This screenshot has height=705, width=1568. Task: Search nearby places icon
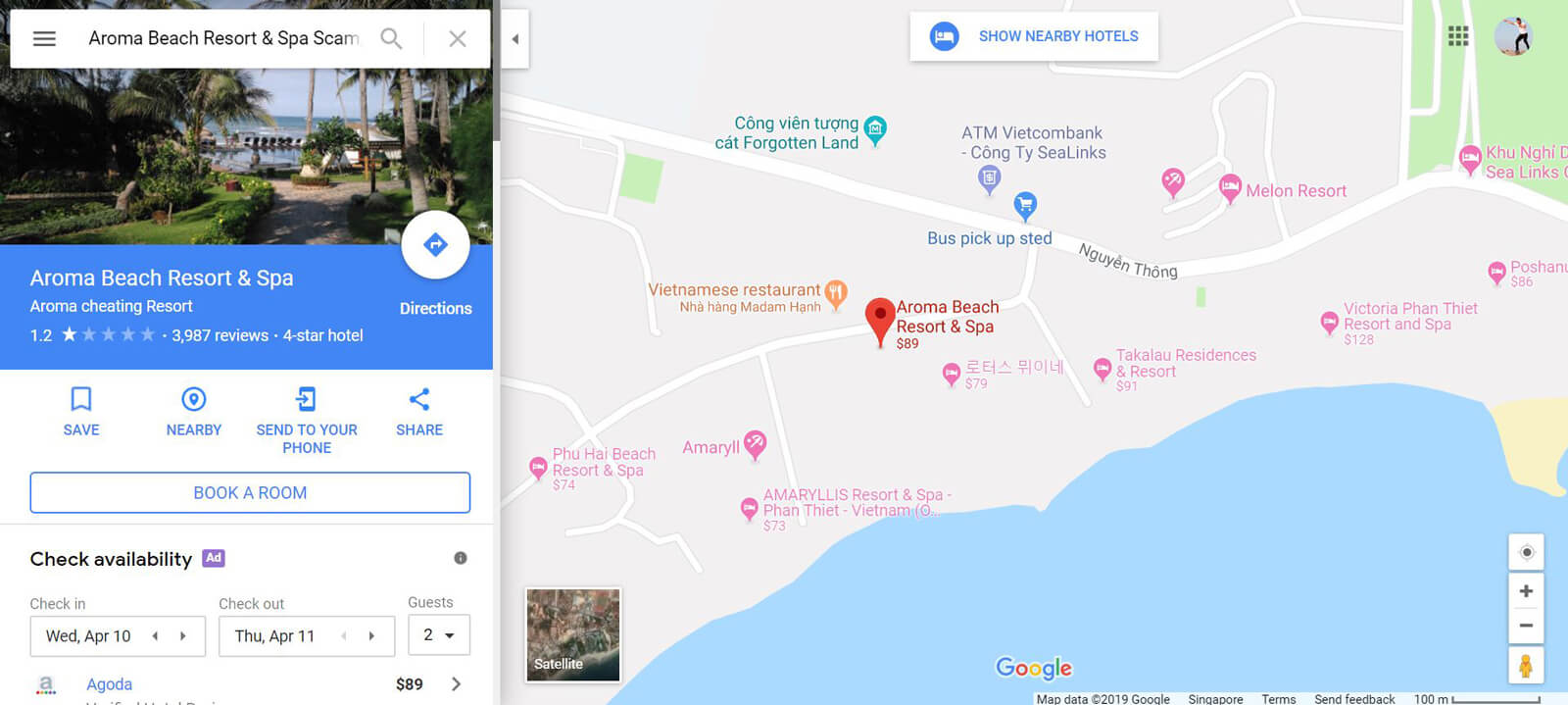pyautogui.click(x=194, y=399)
